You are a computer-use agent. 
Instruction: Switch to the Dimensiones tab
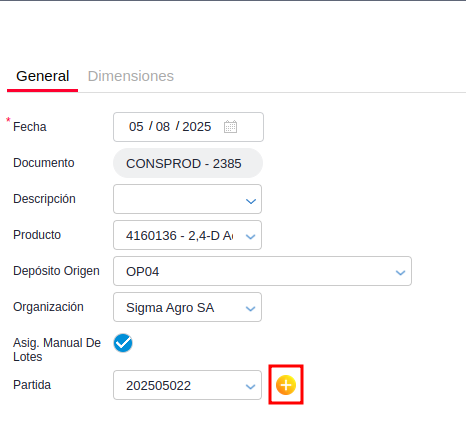click(131, 76)
